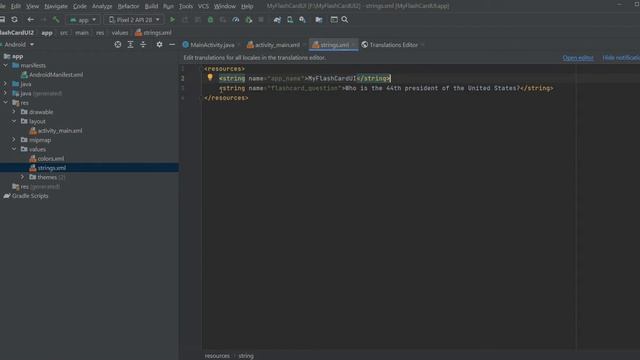
Task: Click Expand All in project panel
Action: (x=131, y=44)
